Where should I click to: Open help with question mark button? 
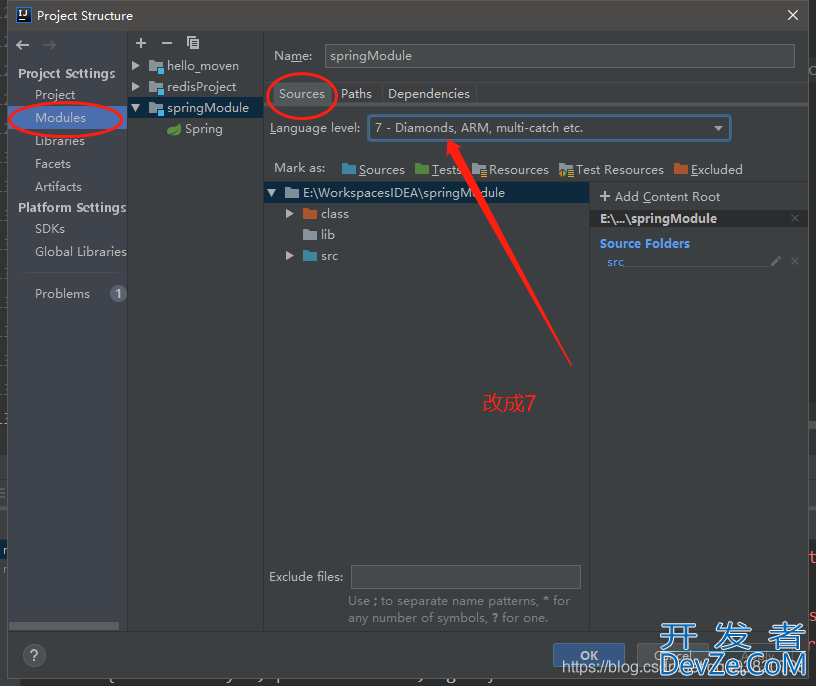[x=34, y=655]
